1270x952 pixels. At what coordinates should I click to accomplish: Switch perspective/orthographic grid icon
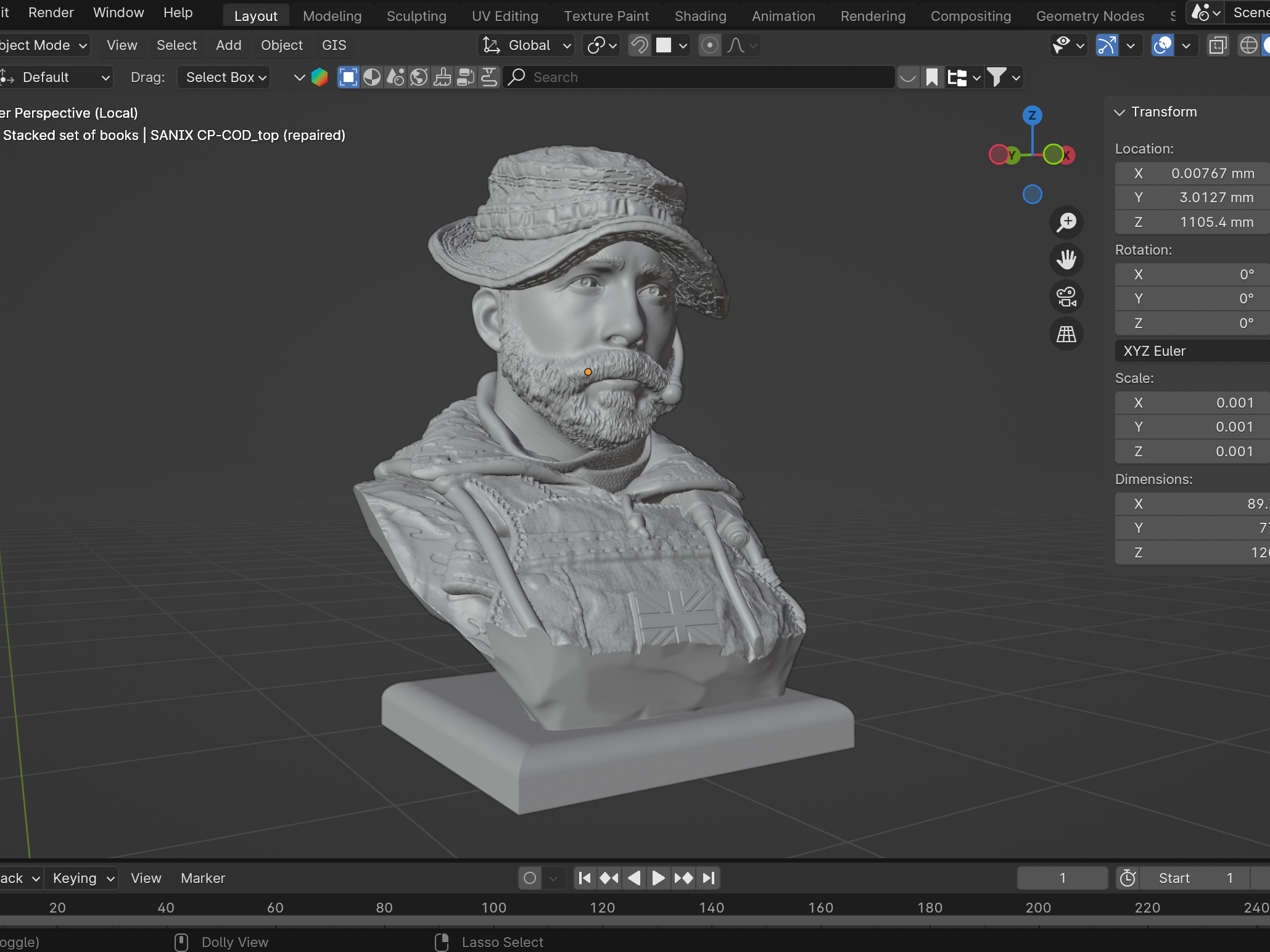tap(1066, 334)
